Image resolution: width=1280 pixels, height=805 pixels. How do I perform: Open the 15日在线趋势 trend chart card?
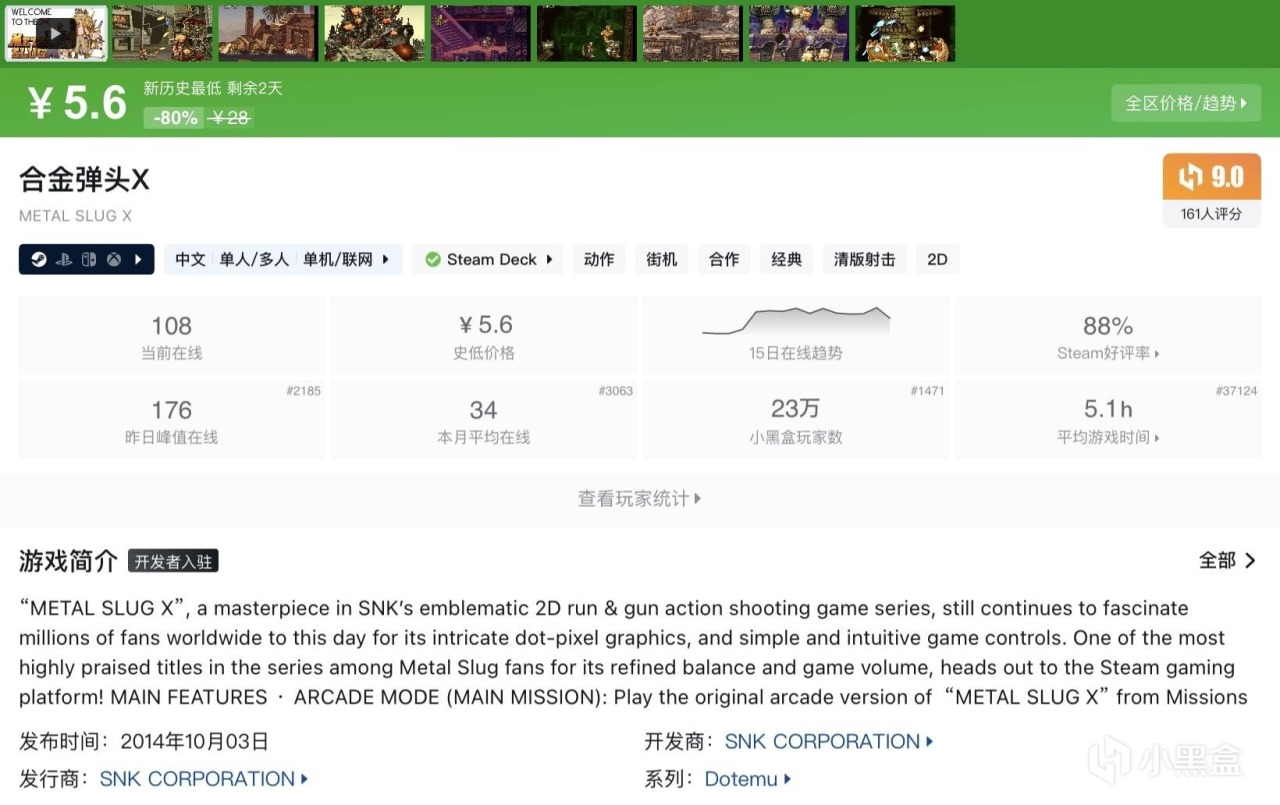point(796,336)
